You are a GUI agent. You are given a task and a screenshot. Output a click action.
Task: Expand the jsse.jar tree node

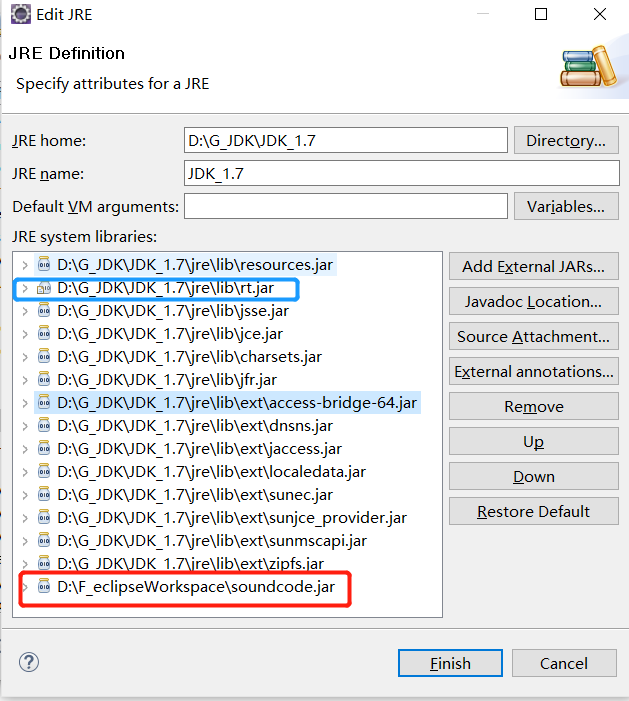coord(25,311)
